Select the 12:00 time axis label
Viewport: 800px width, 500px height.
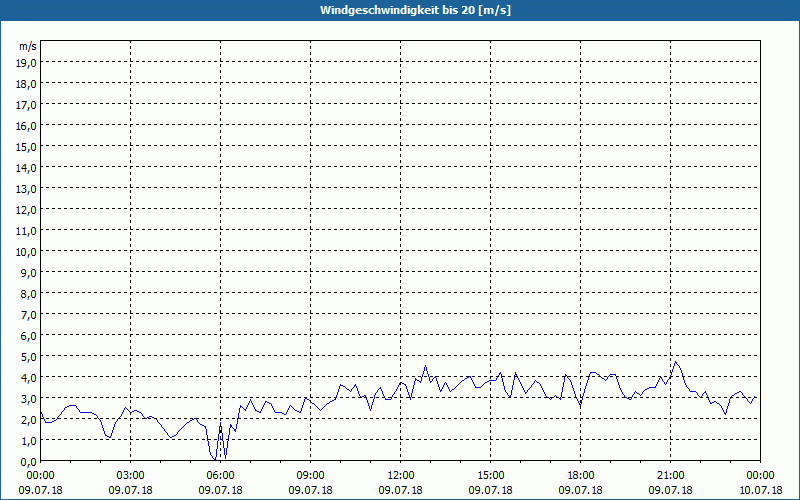pos(401,476)
